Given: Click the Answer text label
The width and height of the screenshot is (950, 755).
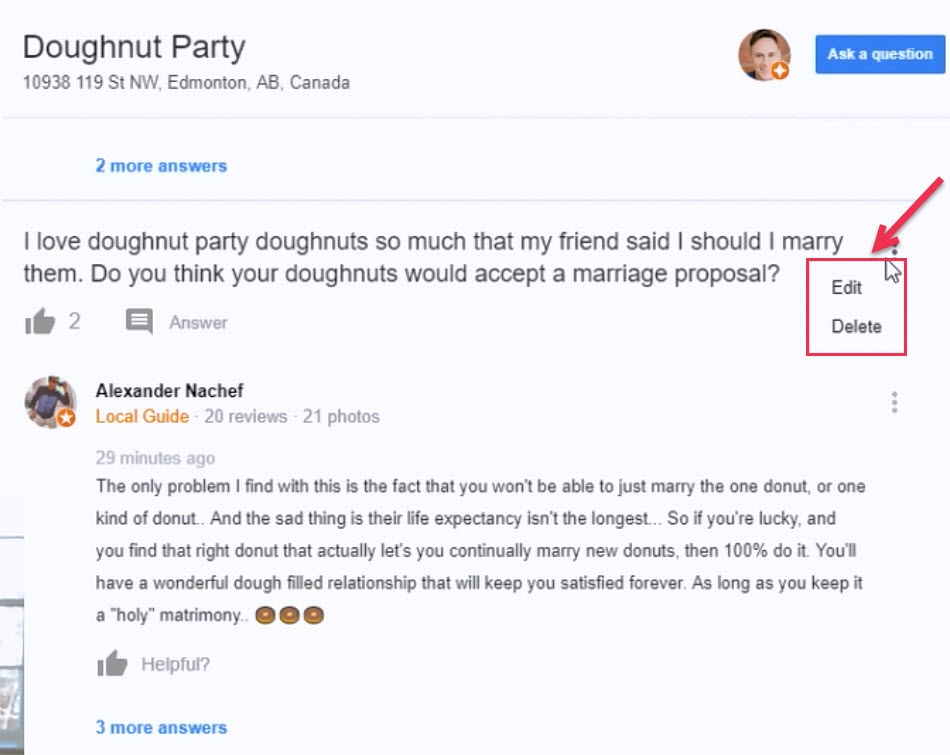Looking at the screenshot, I should (198, 323).
